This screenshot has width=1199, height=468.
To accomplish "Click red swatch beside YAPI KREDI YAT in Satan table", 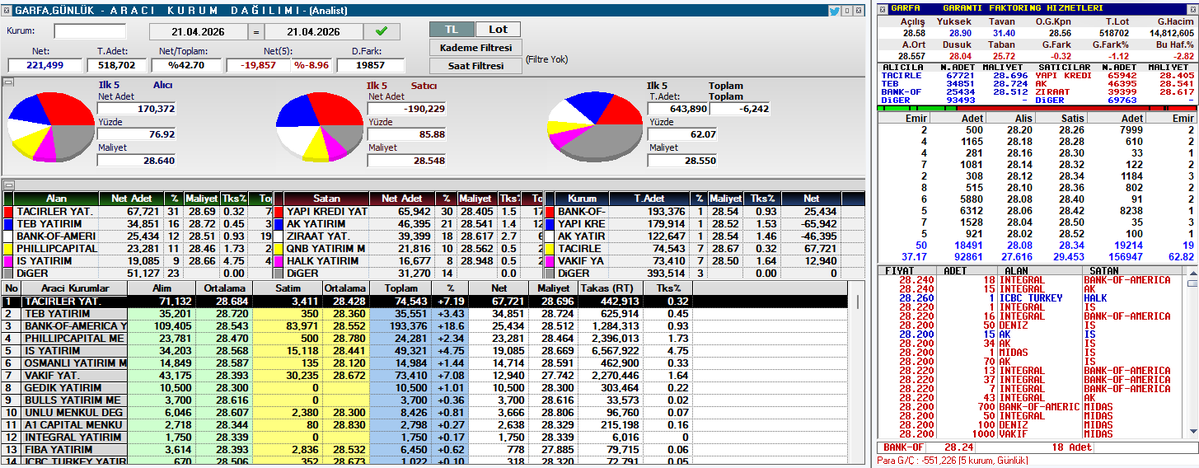I will 279,211.
